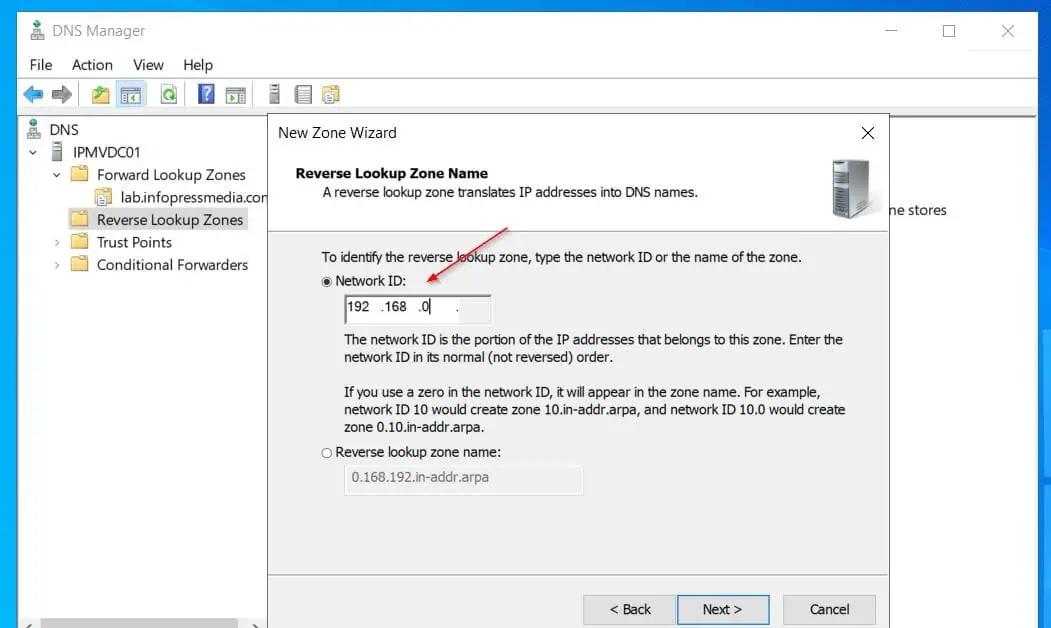Image resolution: width=1051 pixels, height=628 pixels.
Task: Click the DNS root node icon
Action: coord(34,129)
